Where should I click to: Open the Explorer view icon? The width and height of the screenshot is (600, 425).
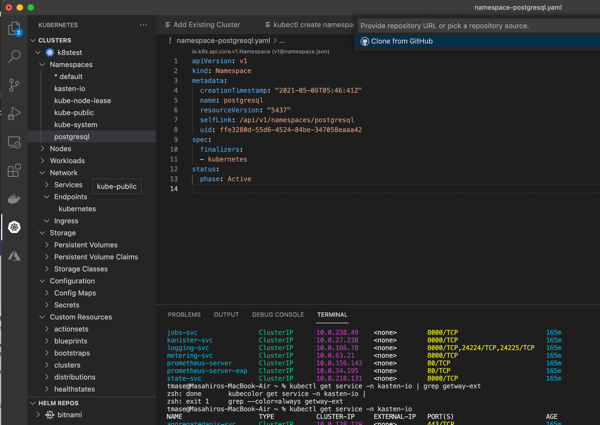(x=15, y=28)
